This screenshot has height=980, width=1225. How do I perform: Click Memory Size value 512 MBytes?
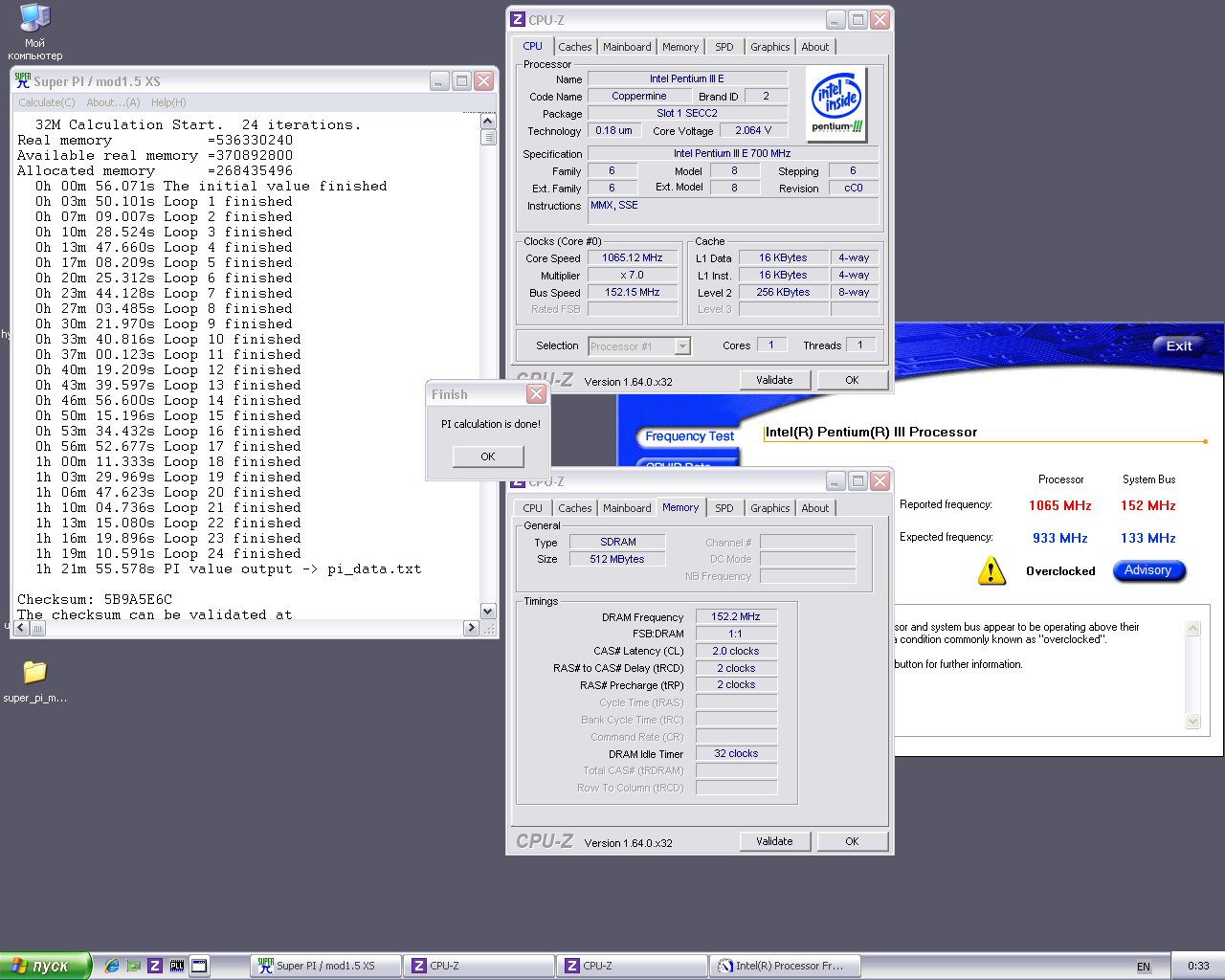coord(617,559)
